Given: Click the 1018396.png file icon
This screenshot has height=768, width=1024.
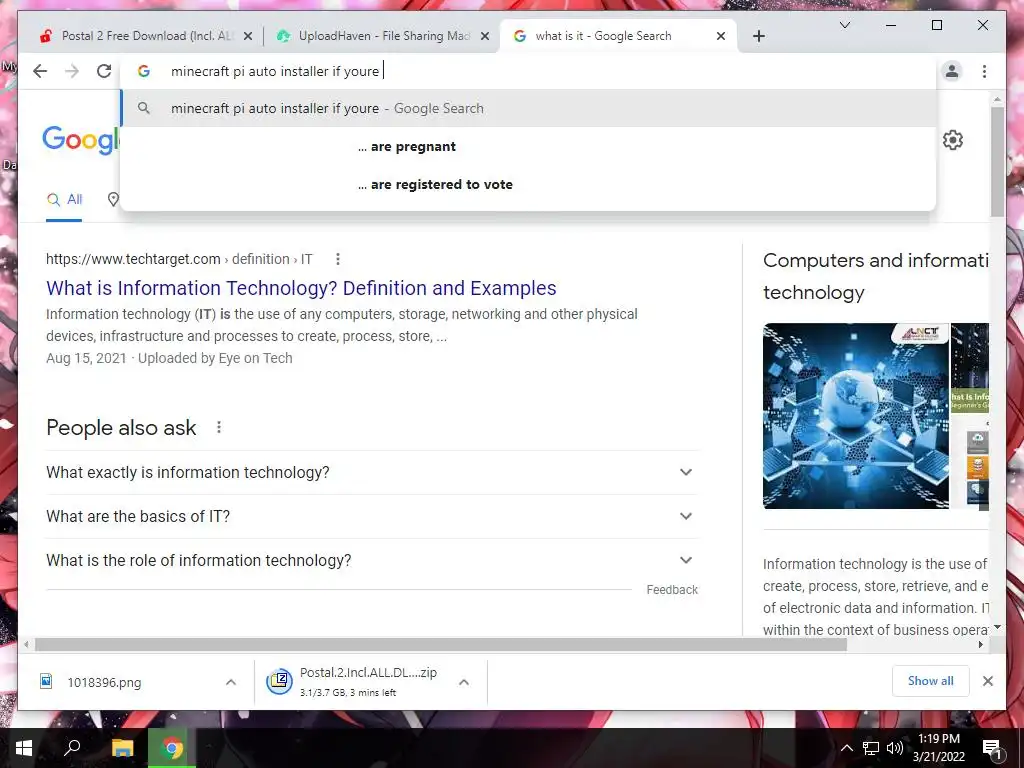Looking at the screenshot, I should tap(46, 682).
